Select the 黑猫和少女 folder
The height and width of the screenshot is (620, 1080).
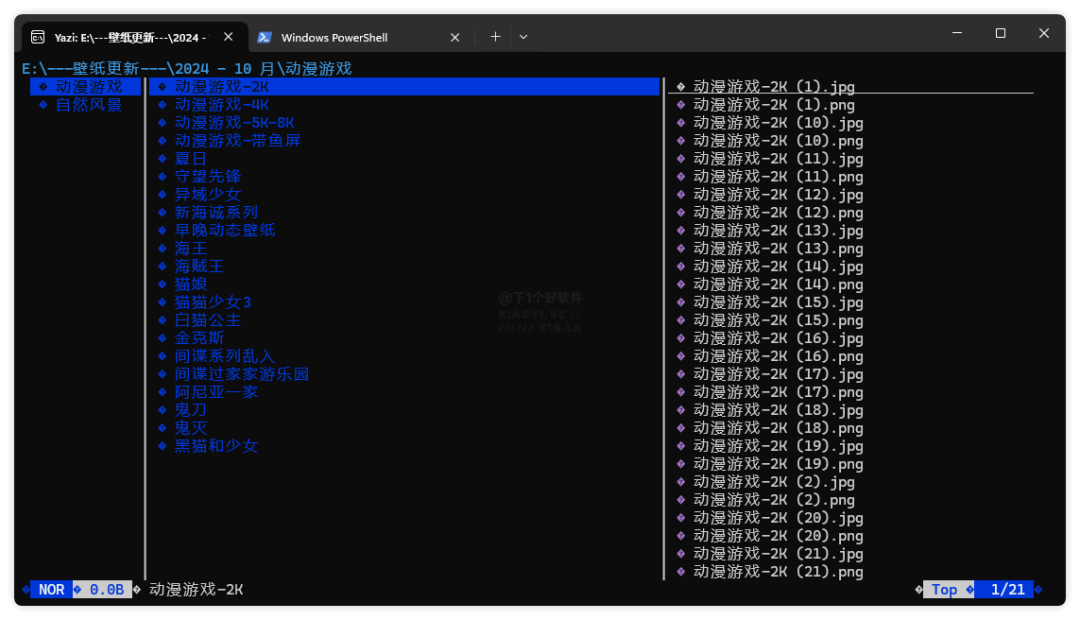pyautogui.click(x=216, y=446)
